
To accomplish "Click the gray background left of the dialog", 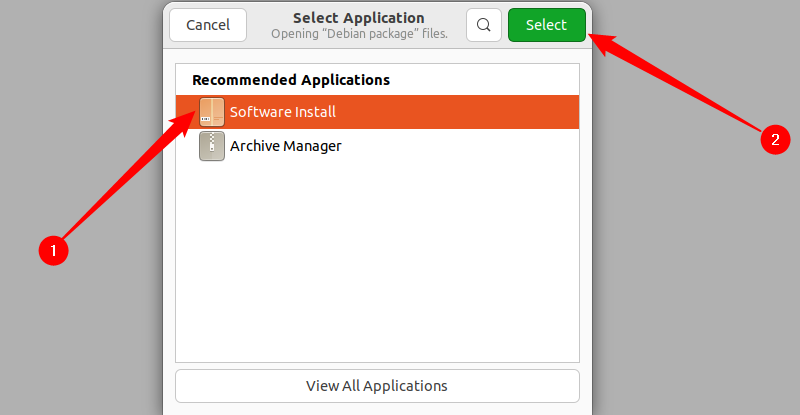I will [x=80, y=340].
